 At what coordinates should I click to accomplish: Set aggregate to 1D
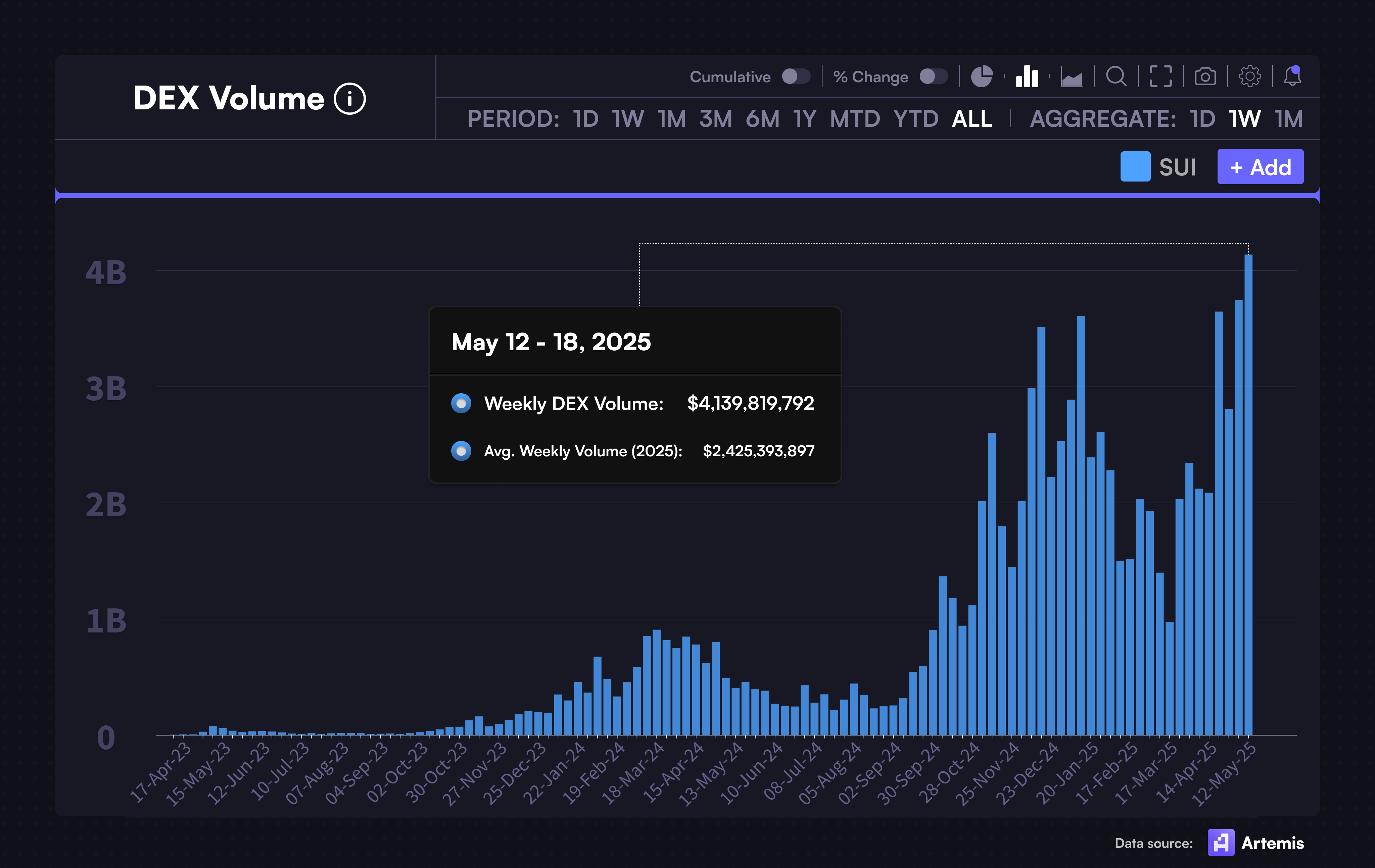(x=1202, y=119)
